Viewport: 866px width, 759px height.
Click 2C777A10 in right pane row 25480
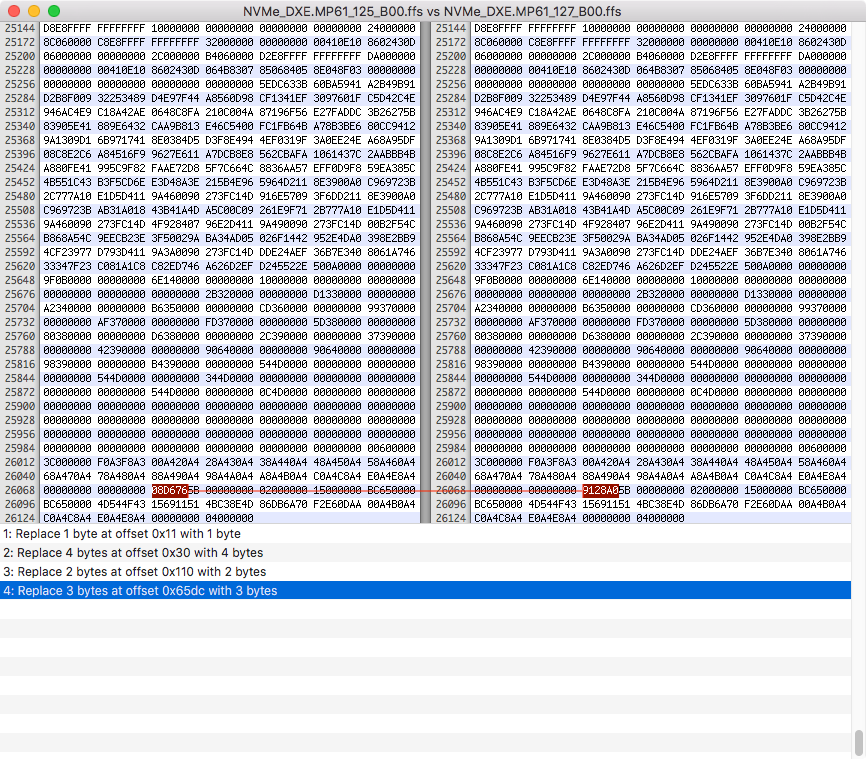498,196
